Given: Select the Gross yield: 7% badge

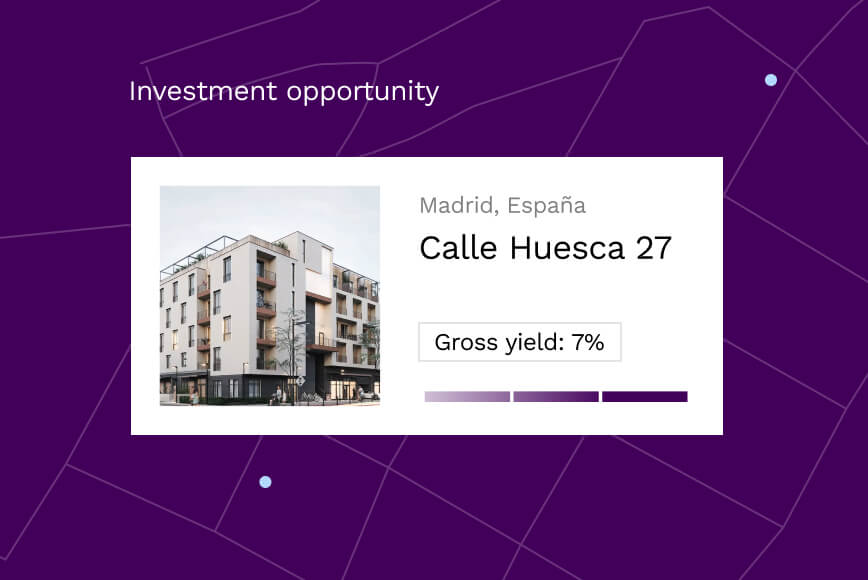Looking at the screenshot, I should click(520, 342).
